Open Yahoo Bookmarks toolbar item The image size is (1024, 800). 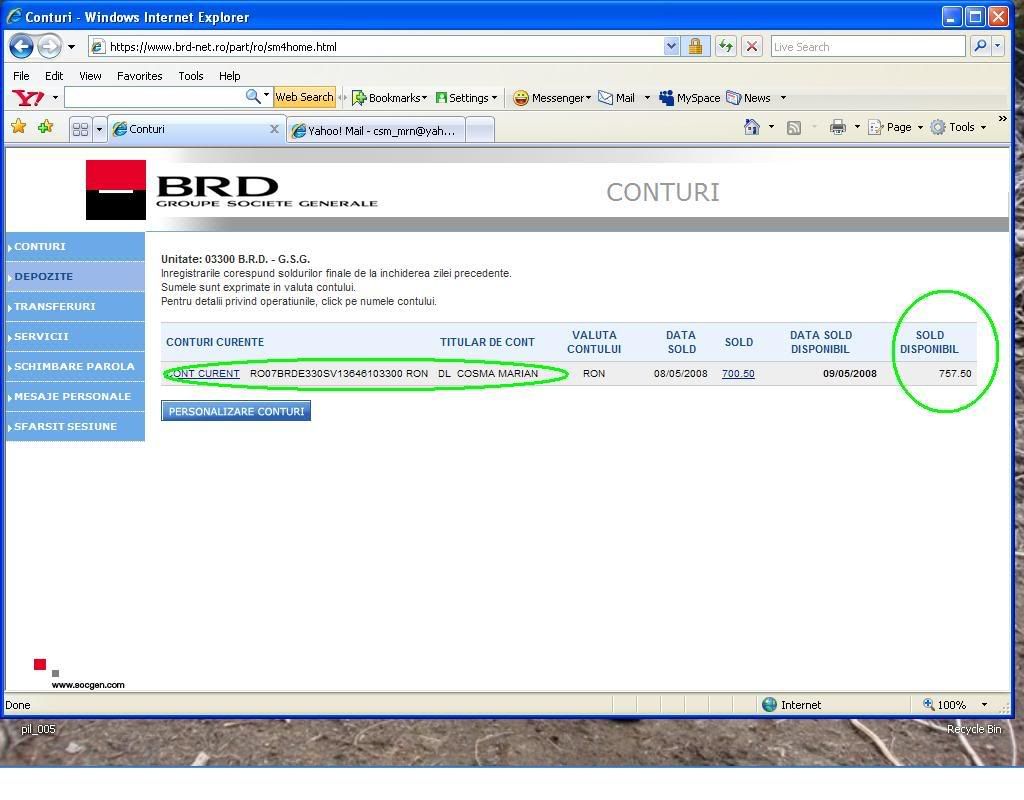389,98
